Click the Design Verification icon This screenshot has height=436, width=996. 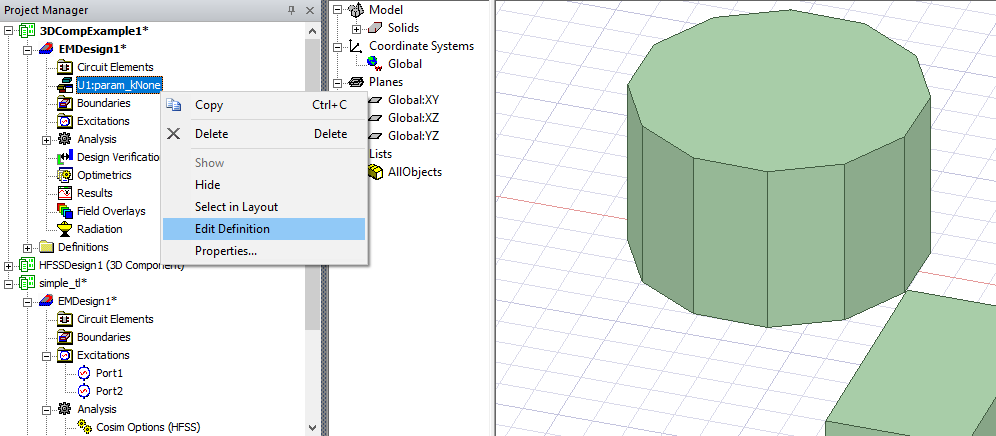(x=65, y=157)
